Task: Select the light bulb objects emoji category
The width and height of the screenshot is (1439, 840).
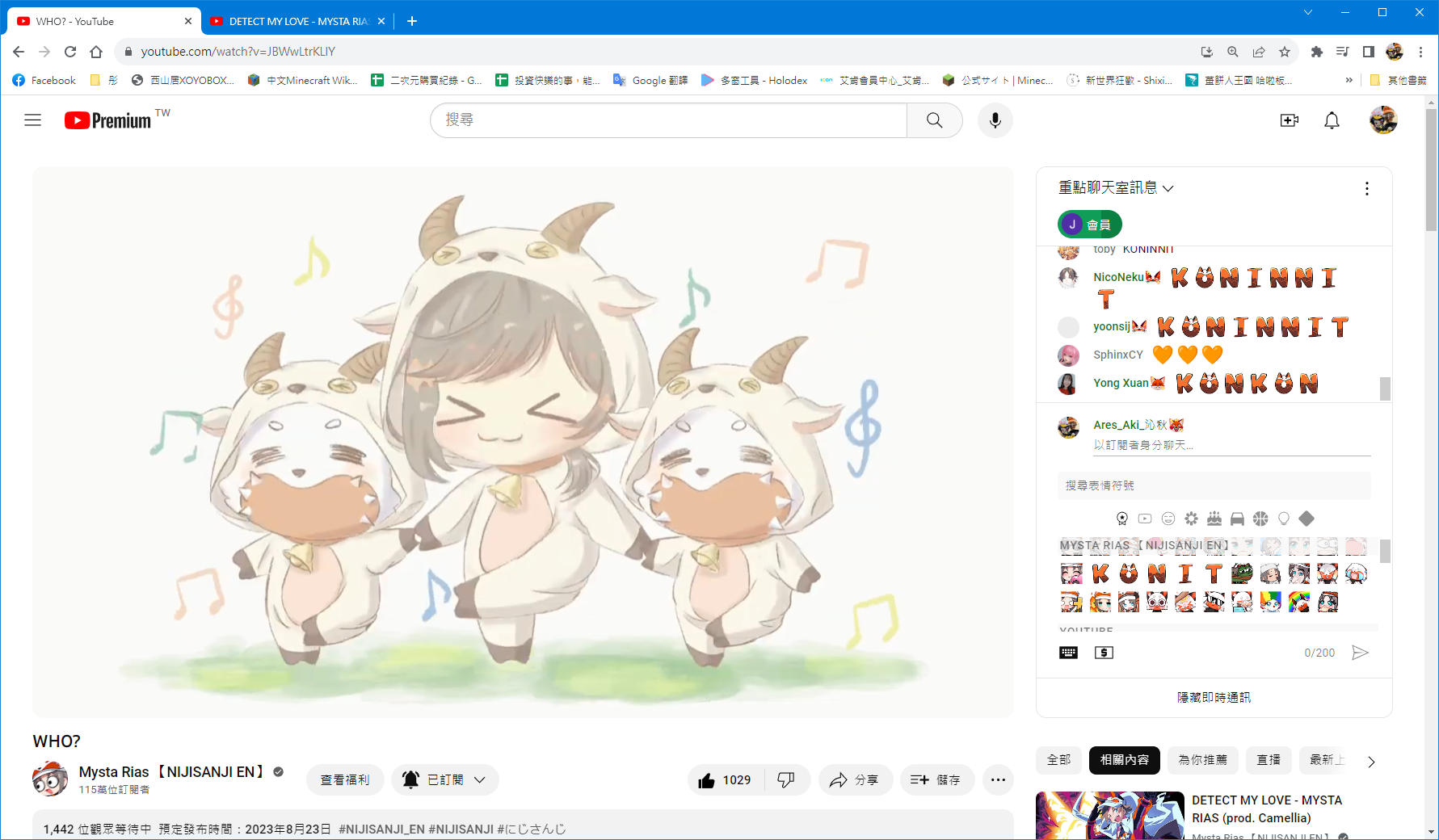Action: point(1284,519)
